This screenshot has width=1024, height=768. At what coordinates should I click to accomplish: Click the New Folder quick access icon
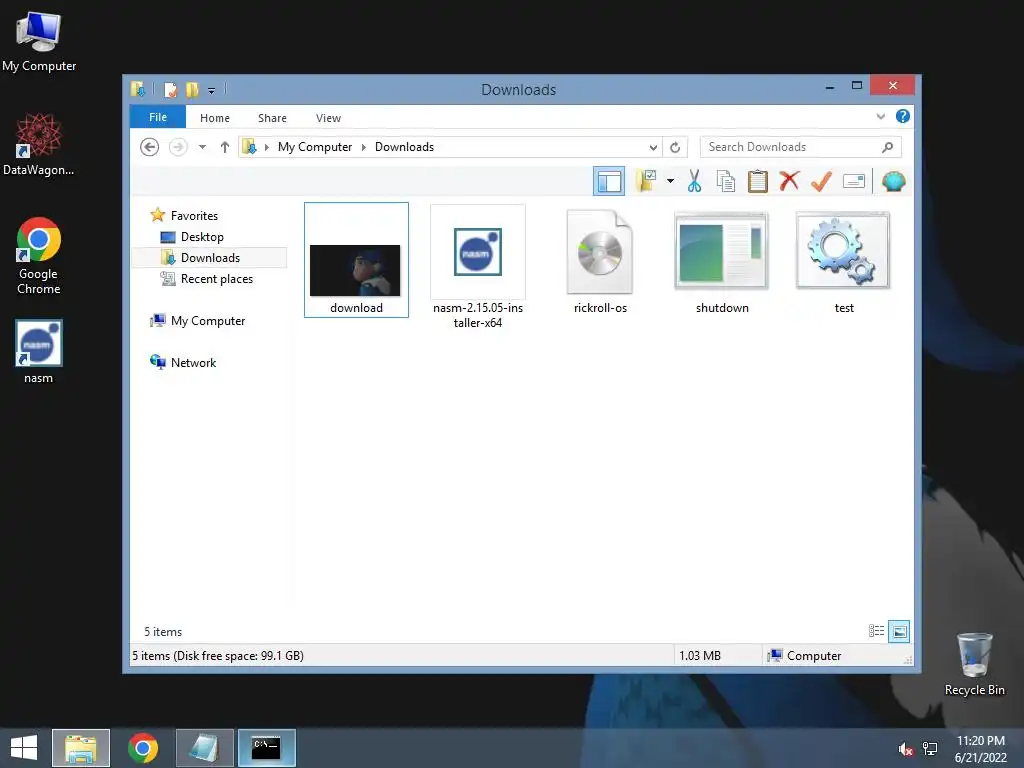click(x=192, y=89)
